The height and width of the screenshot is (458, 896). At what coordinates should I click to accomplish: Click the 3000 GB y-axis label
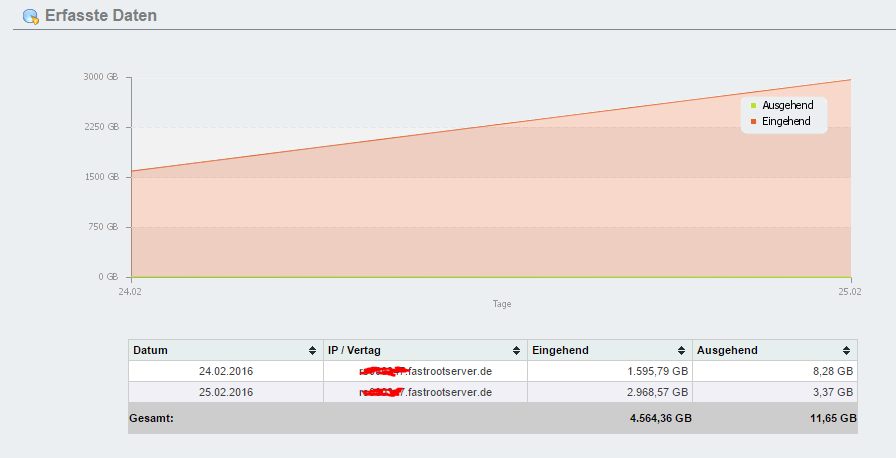pos(101,77)
